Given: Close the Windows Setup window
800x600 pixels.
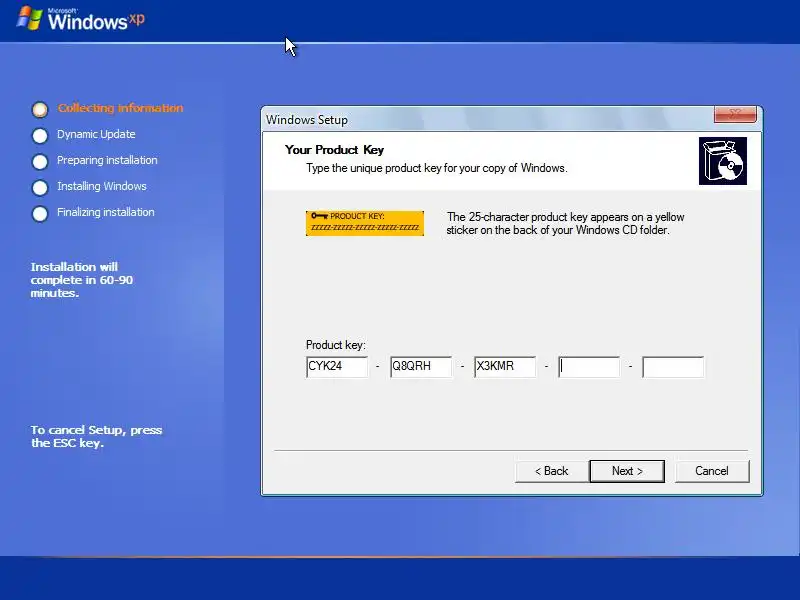Looking at the screenshot, I should (x=735, y=114).
